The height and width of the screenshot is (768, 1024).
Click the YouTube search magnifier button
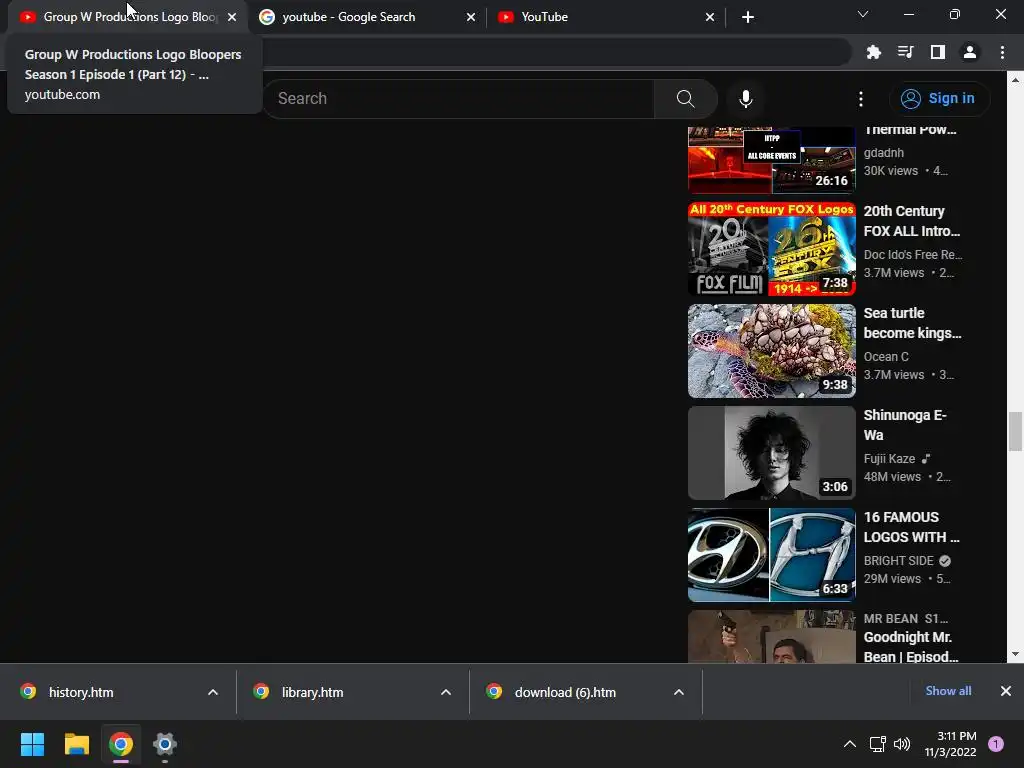click(x=685, y=99)
